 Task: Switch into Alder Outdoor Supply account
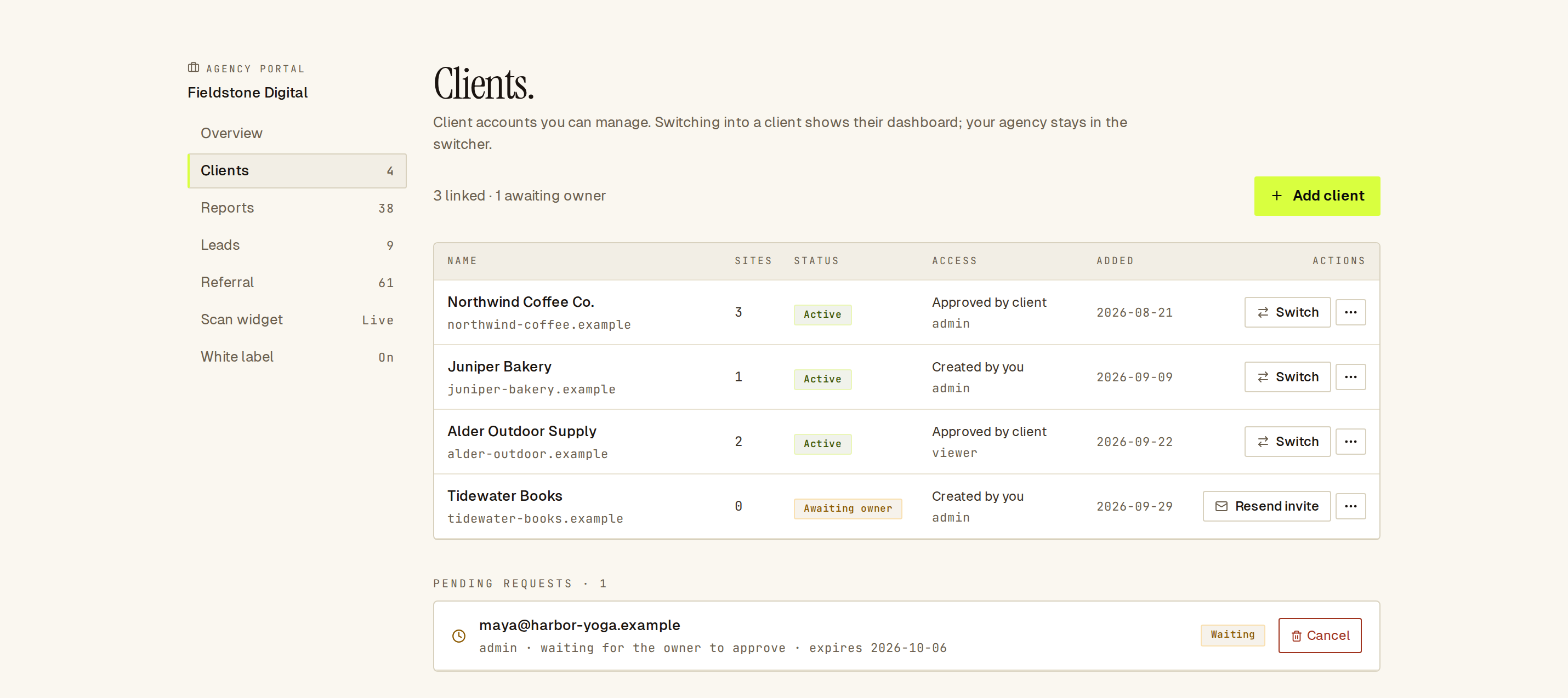point(1287,442)
